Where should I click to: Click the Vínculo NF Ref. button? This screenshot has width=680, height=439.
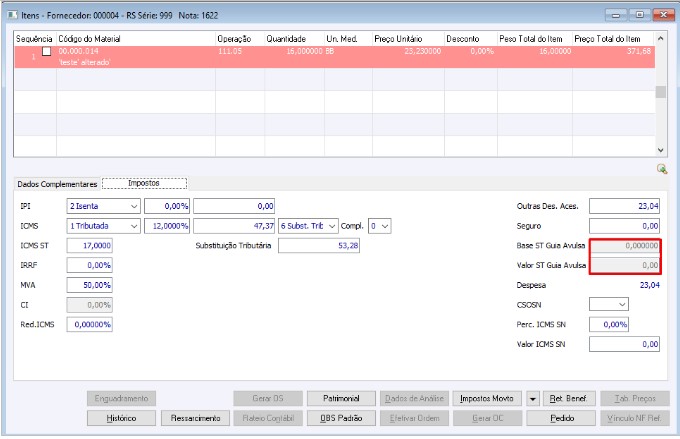tap(635, 418)
